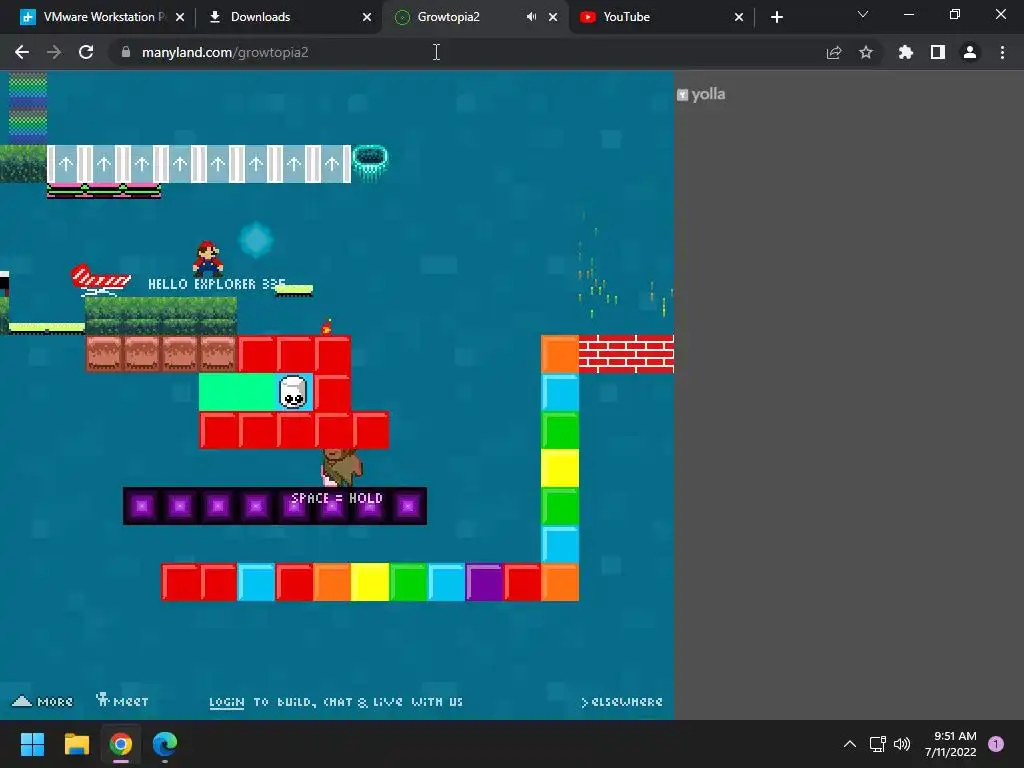Open Chrome's three-dot menu
The height and width of the screenshot is (768, 1024).
click(x=1002, y=52)
